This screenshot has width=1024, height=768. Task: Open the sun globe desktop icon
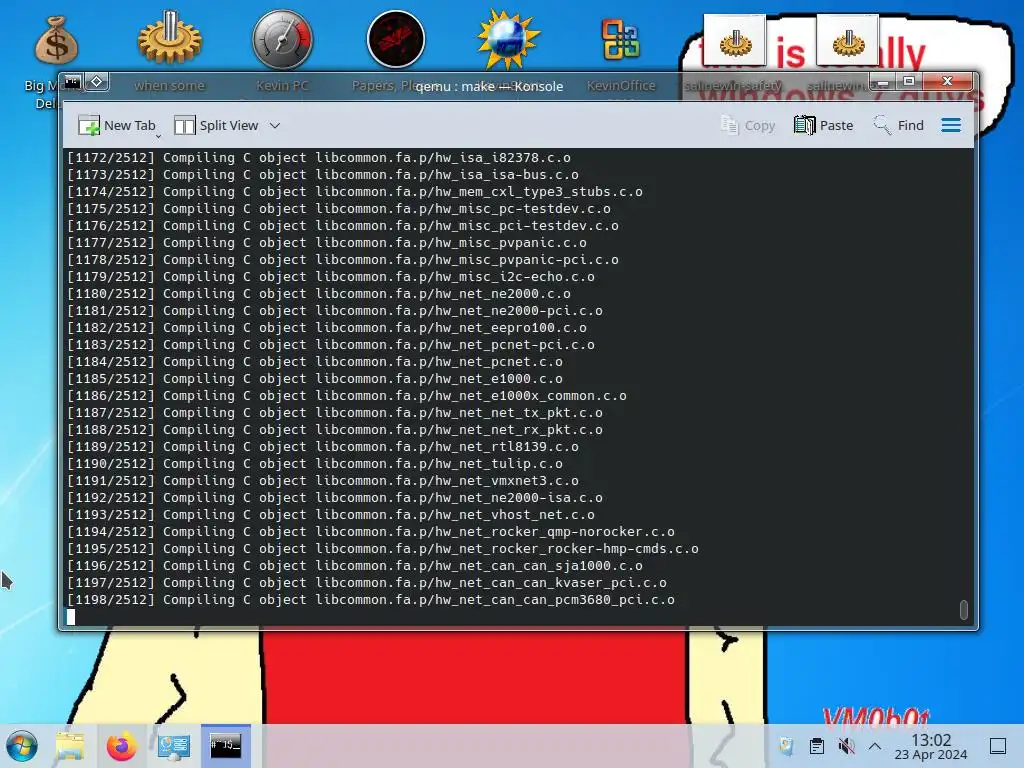point(508,39)
